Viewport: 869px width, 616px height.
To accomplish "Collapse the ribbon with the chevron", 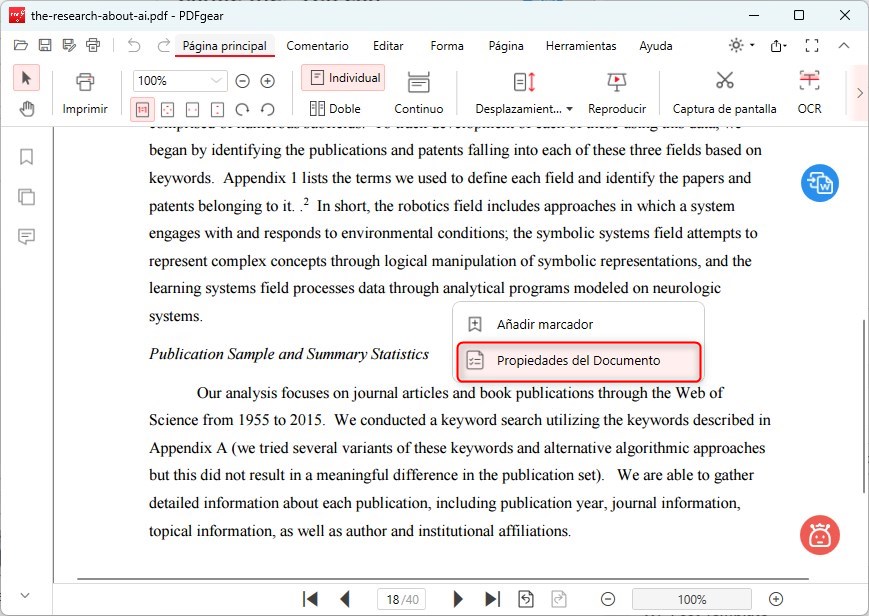I will (x=846, y=46).
